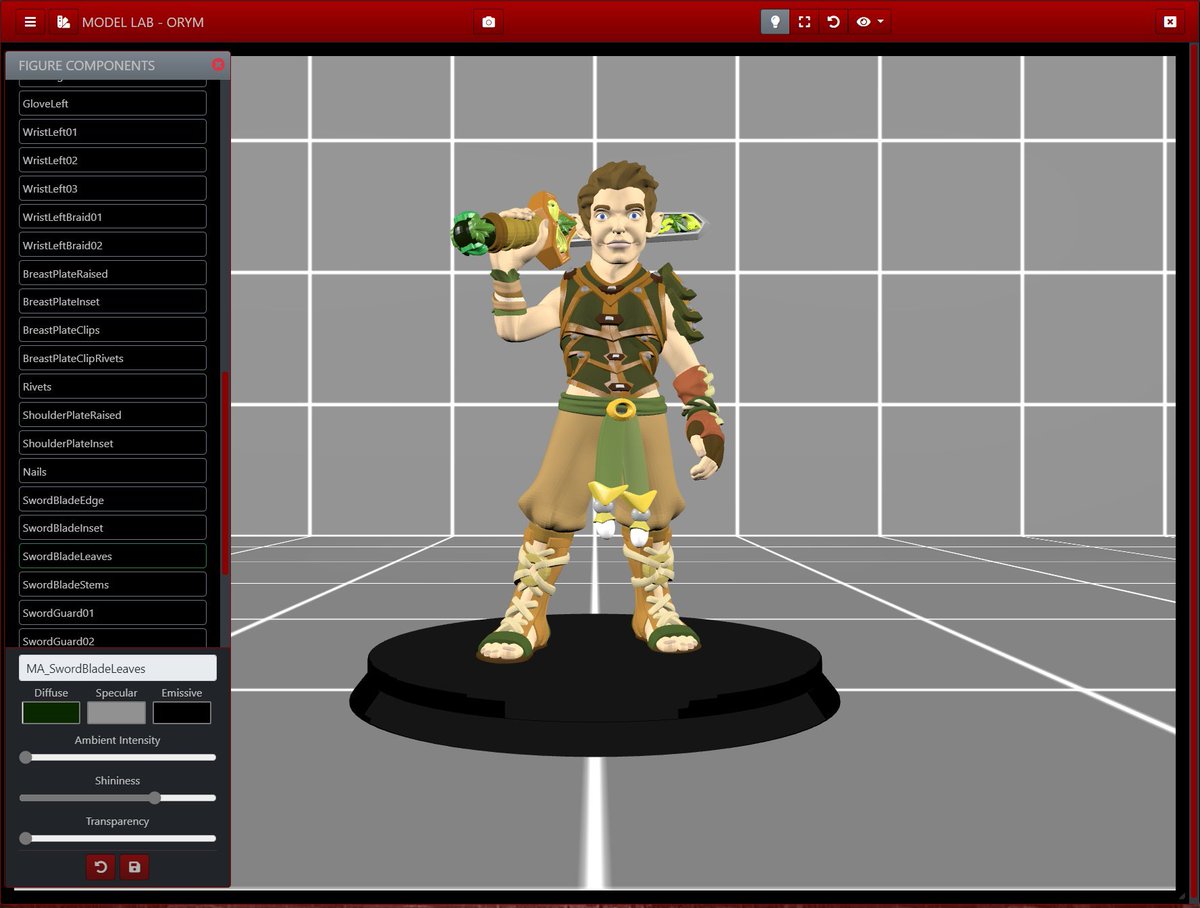Edit the MA_SwordBladeLeaves material name field
The height and width of the screenshot is (908, 1200).
point(118,668)
